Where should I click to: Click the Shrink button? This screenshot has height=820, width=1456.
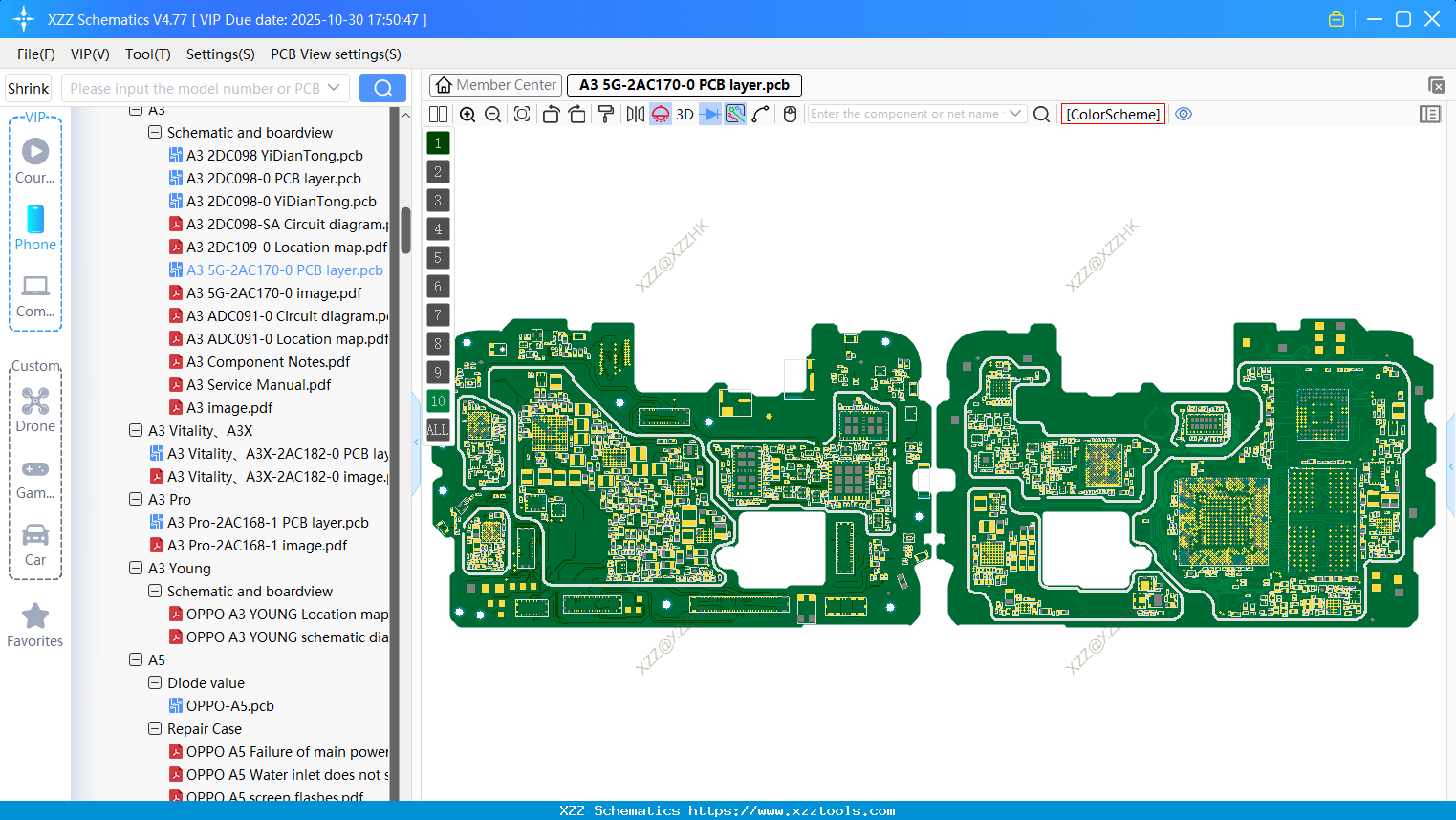click(28, 87)
